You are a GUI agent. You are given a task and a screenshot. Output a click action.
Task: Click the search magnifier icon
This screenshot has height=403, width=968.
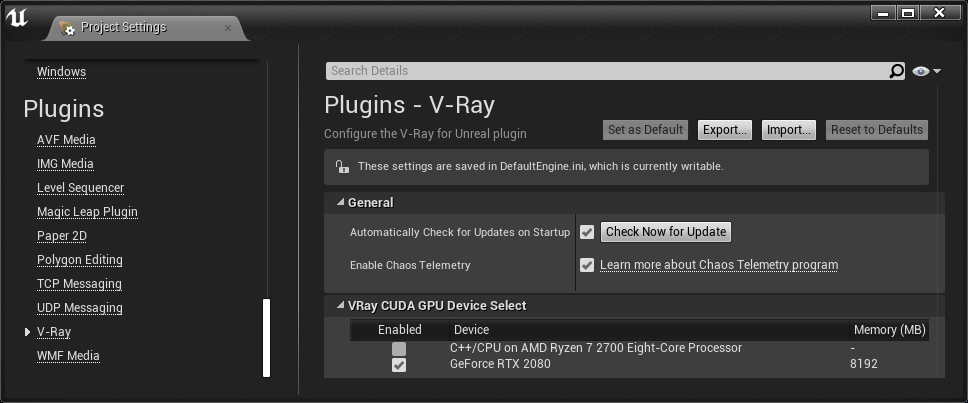tap(896, 71)
